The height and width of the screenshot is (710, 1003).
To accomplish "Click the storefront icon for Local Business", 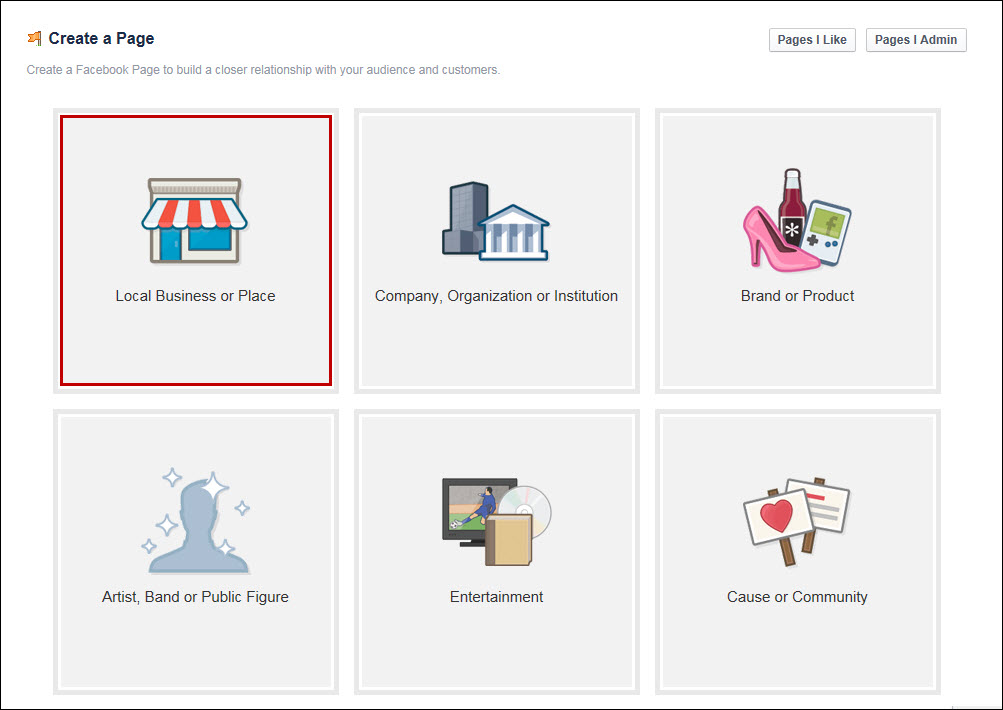I will pyautogui.click(x=194, y=221).
